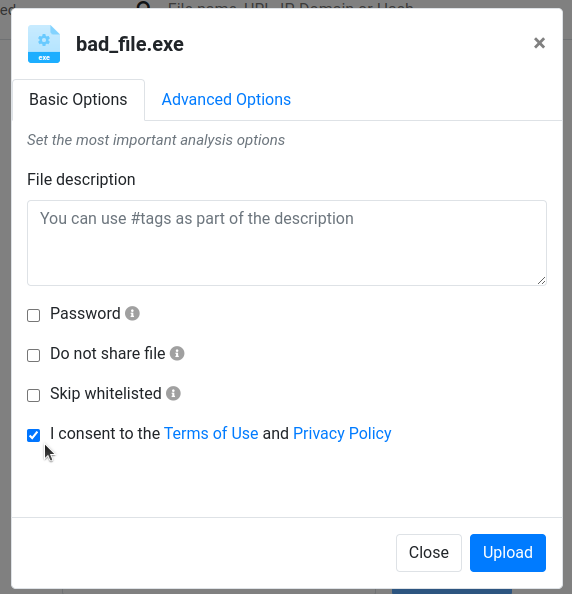Click the Skip whitelisted label
The image size is (572, 594).
coord(106,394)
